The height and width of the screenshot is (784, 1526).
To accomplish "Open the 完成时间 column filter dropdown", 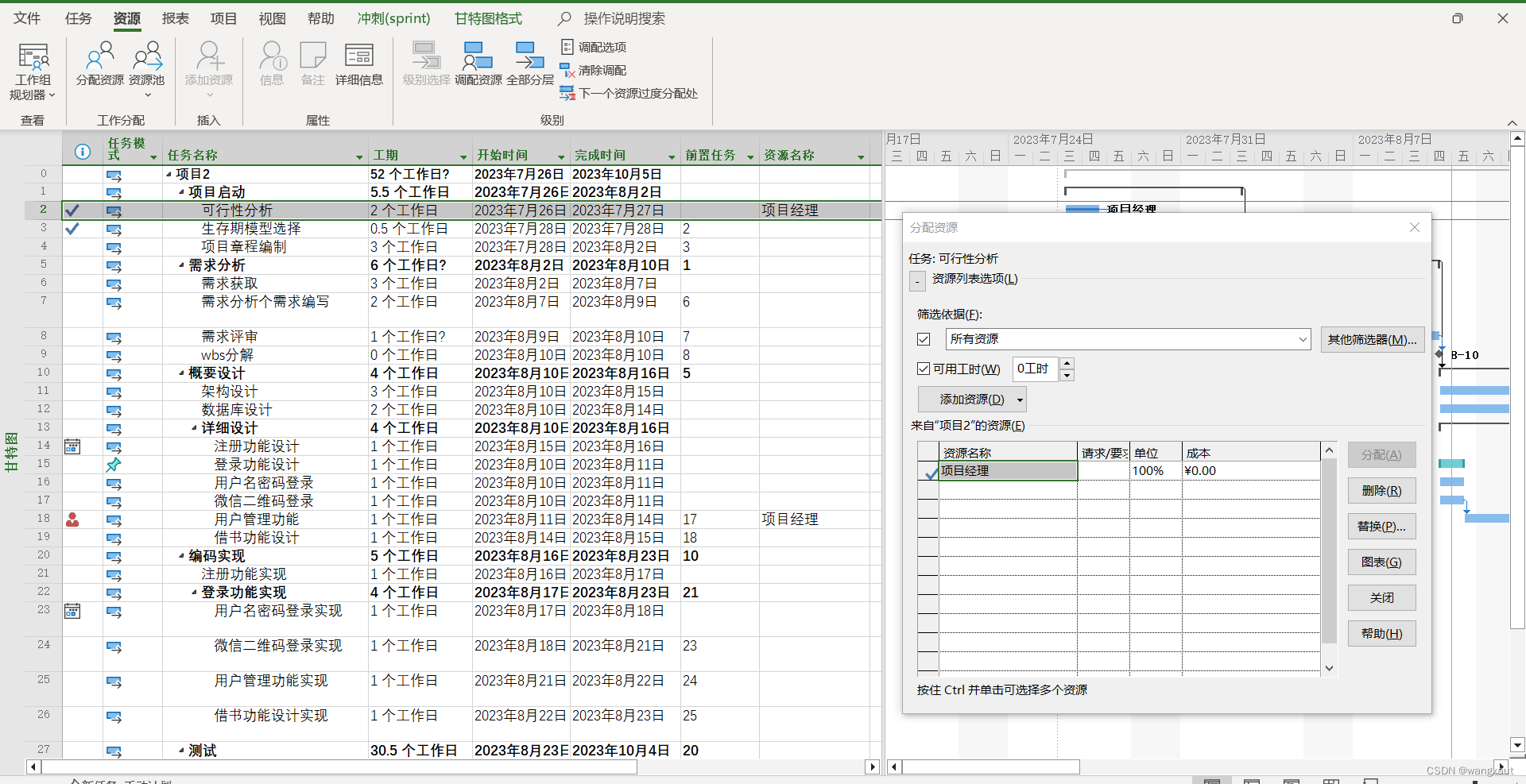I will (x=671, y=157).
